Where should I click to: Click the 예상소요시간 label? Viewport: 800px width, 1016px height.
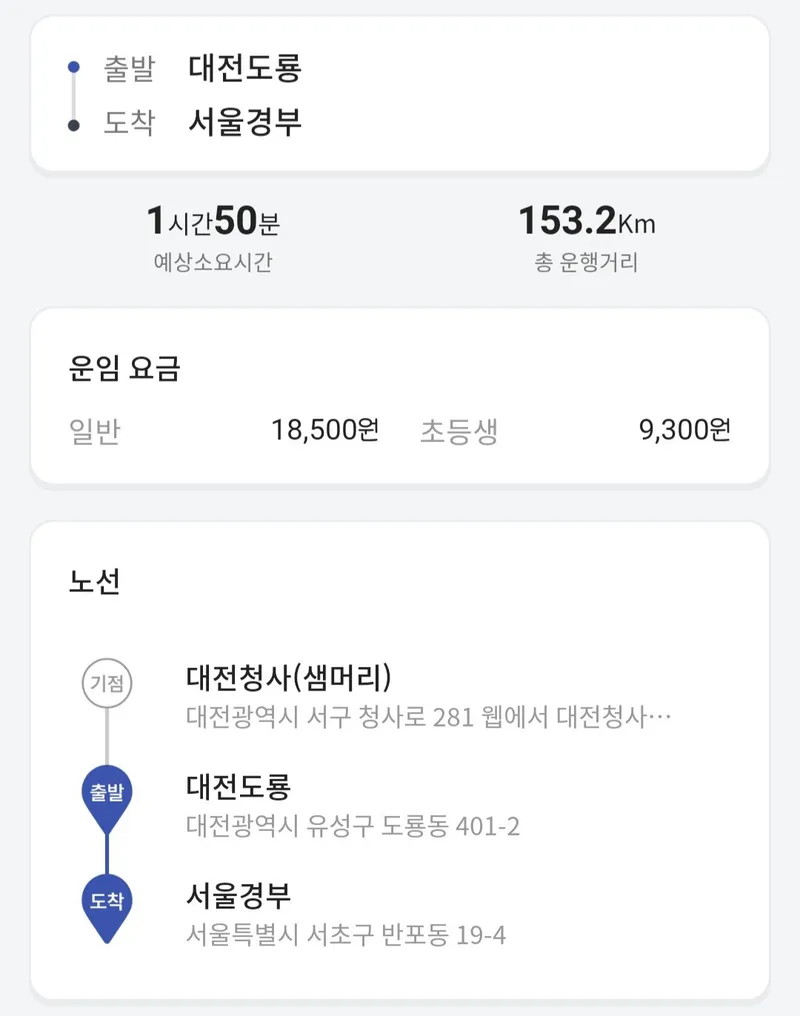point(213,262)
